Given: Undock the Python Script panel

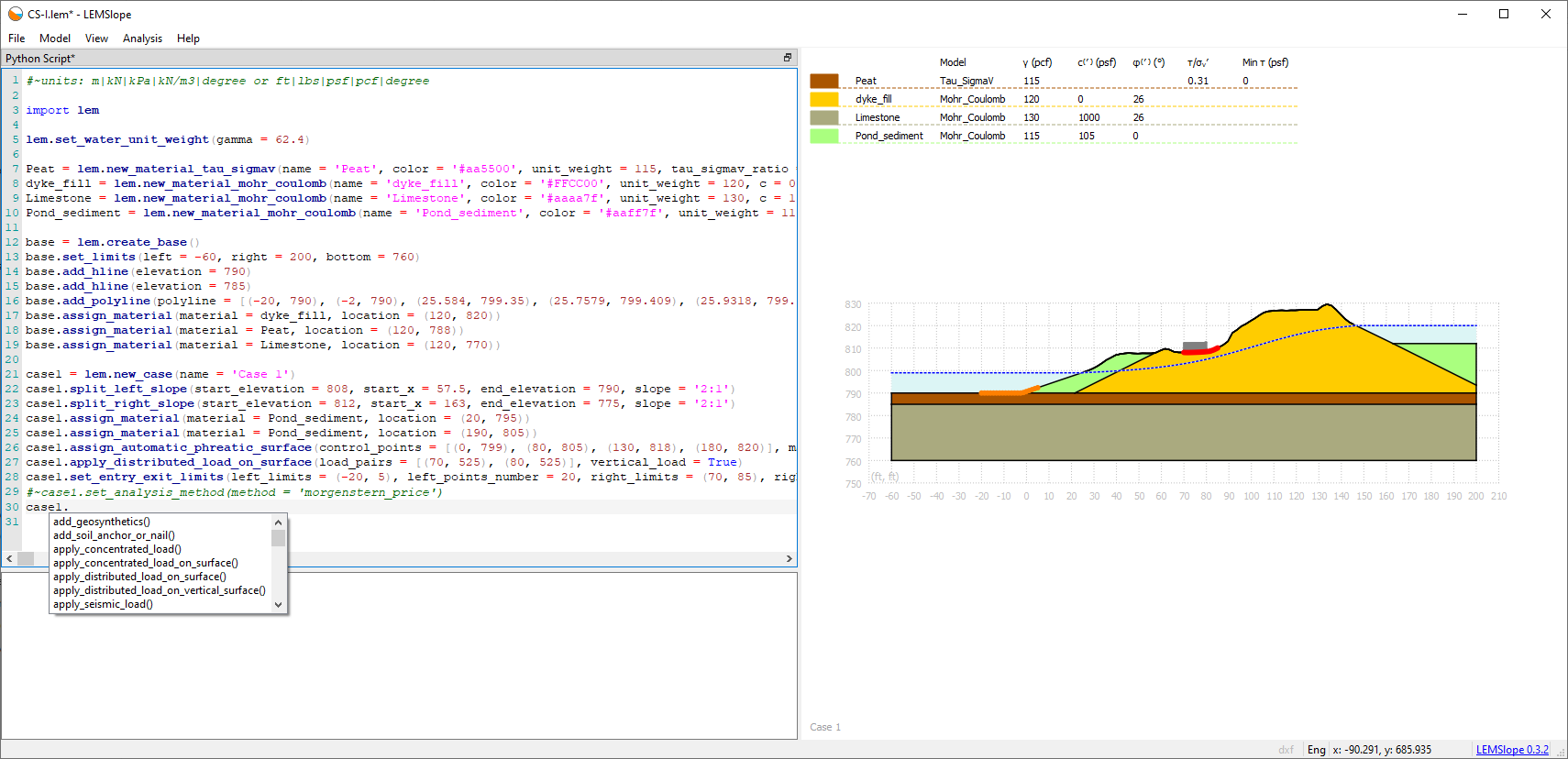Looking at the screenshot, I should [787, 58].
